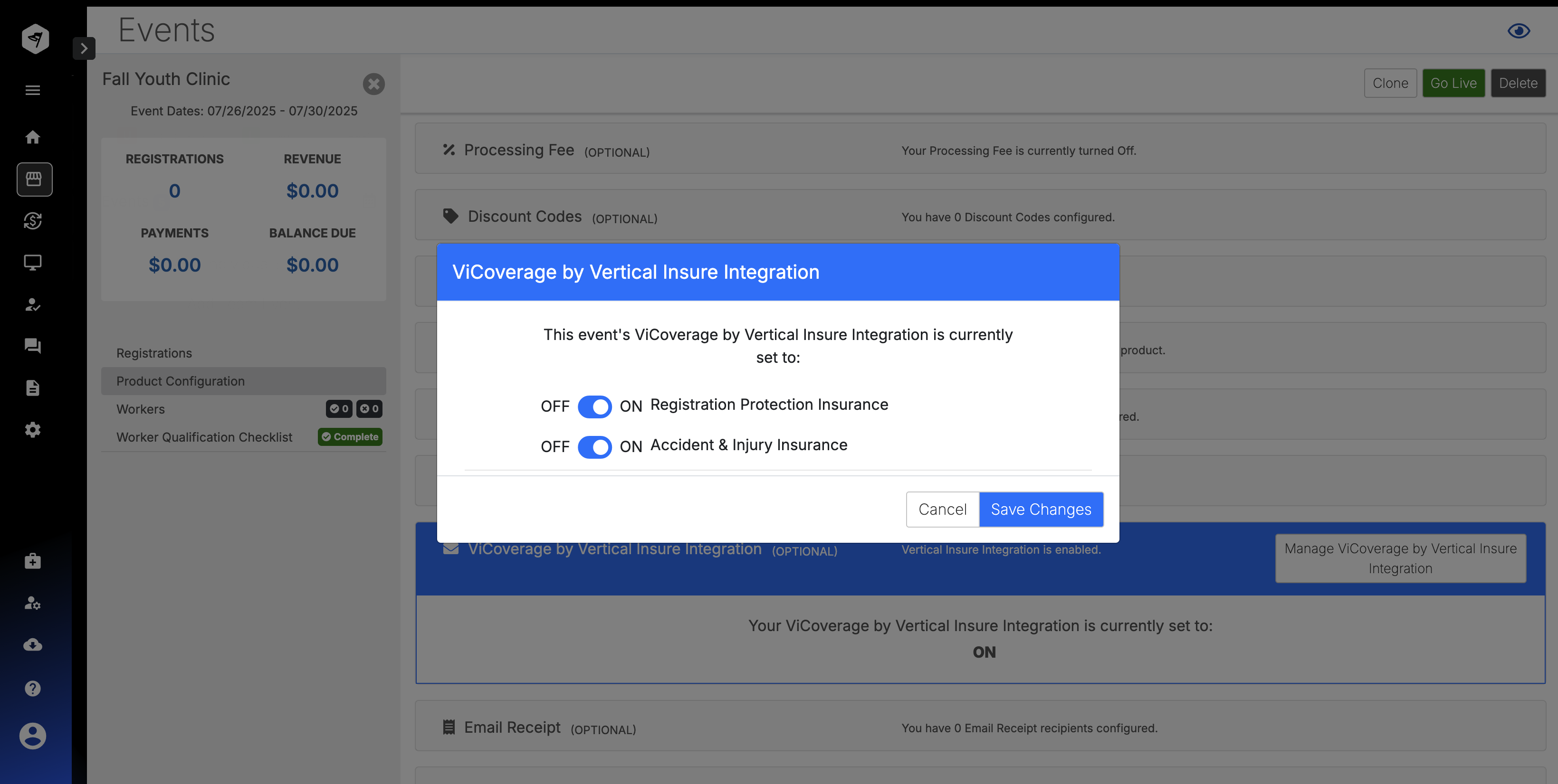Image resolution: width=1558 pixels, height=784 pixels.
Task: Open the user check icon in sidebar
Action: pos(33,305)
